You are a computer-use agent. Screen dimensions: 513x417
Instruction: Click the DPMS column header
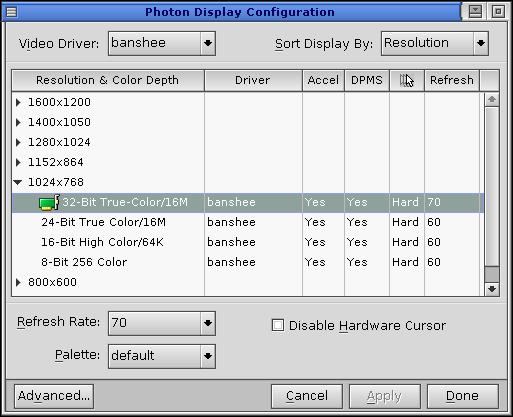pos(367,80)
